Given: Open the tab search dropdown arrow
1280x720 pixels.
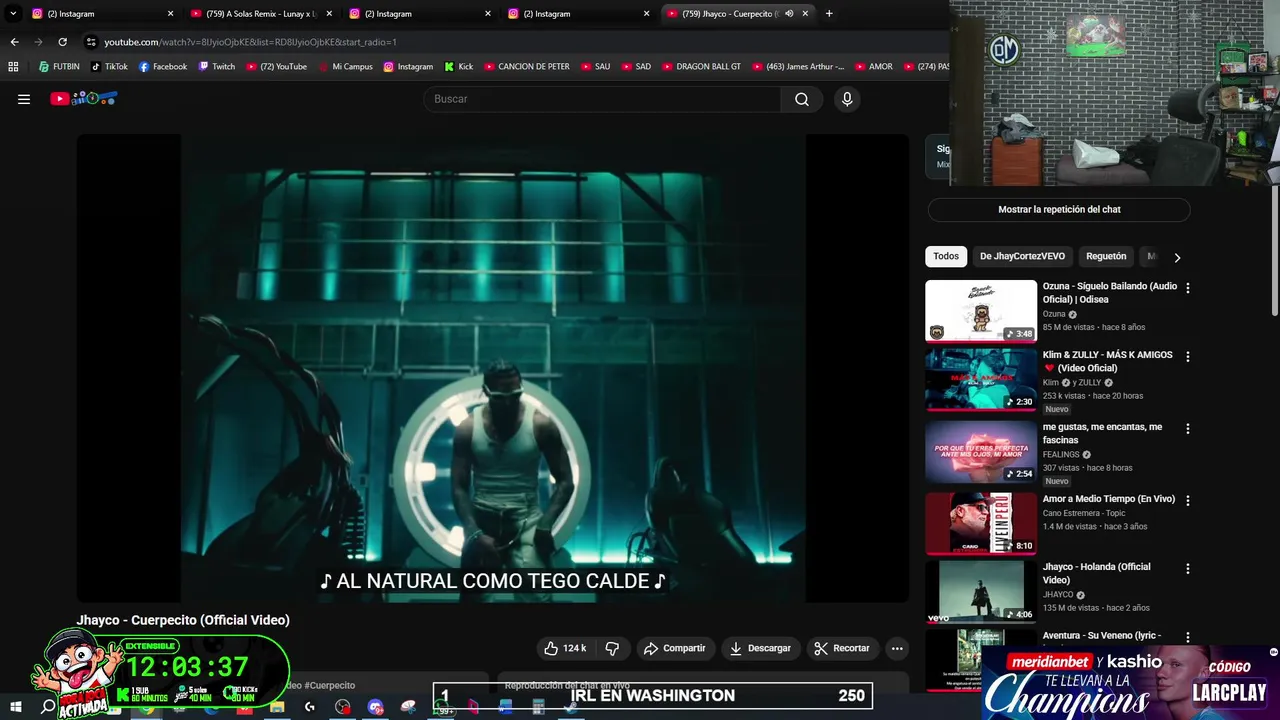Looking at the screenshot, I should click(x=13, y=14).
